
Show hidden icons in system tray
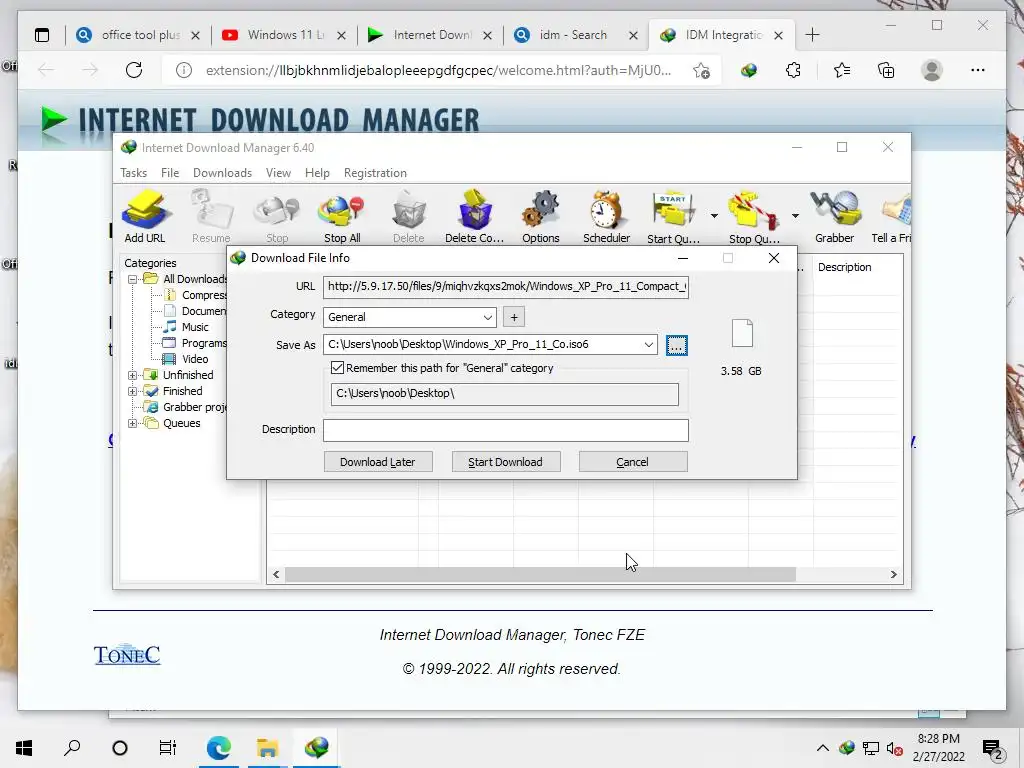(x=822, y=748)
